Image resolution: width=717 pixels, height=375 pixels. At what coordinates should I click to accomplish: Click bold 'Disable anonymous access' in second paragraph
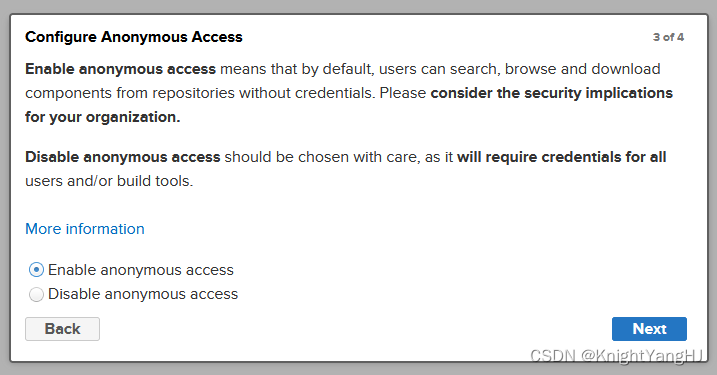pyautogui.click(x=123, y=157)
